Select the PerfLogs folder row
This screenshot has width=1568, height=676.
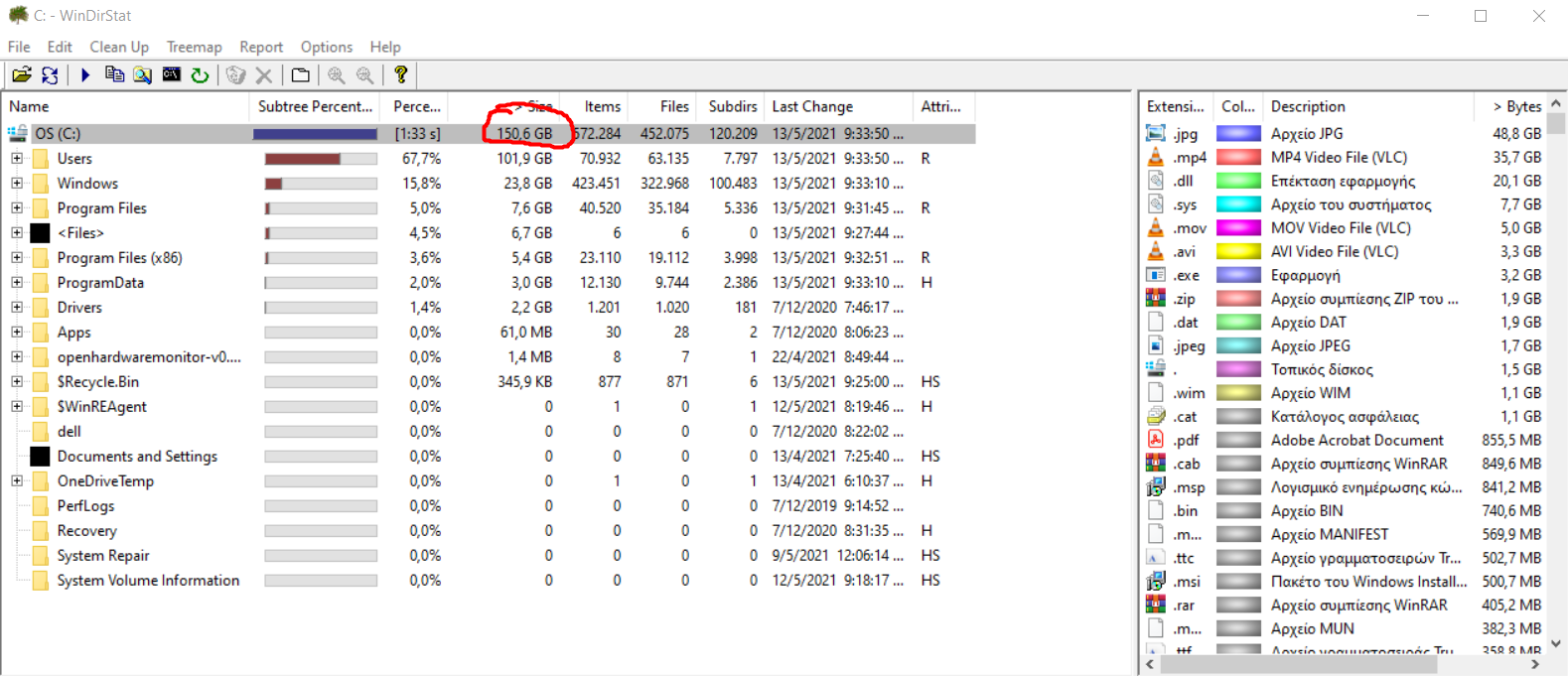(x=85, y=506)
